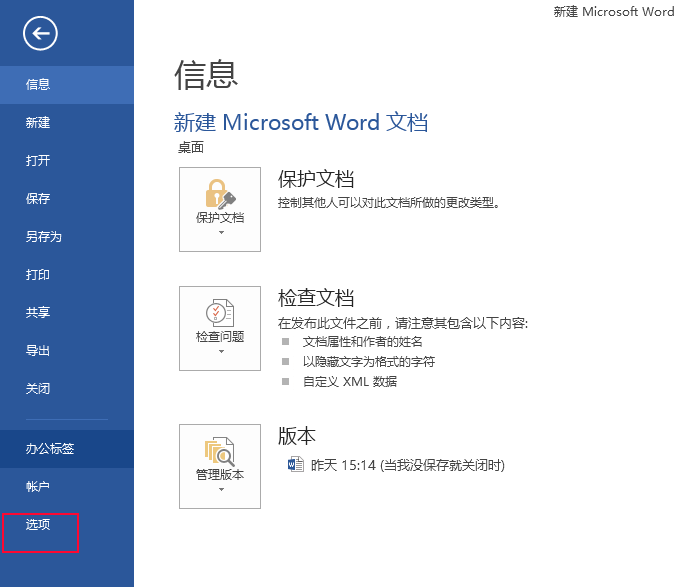
Task: Open the 打开 menu item
Action: click(67, 161)
